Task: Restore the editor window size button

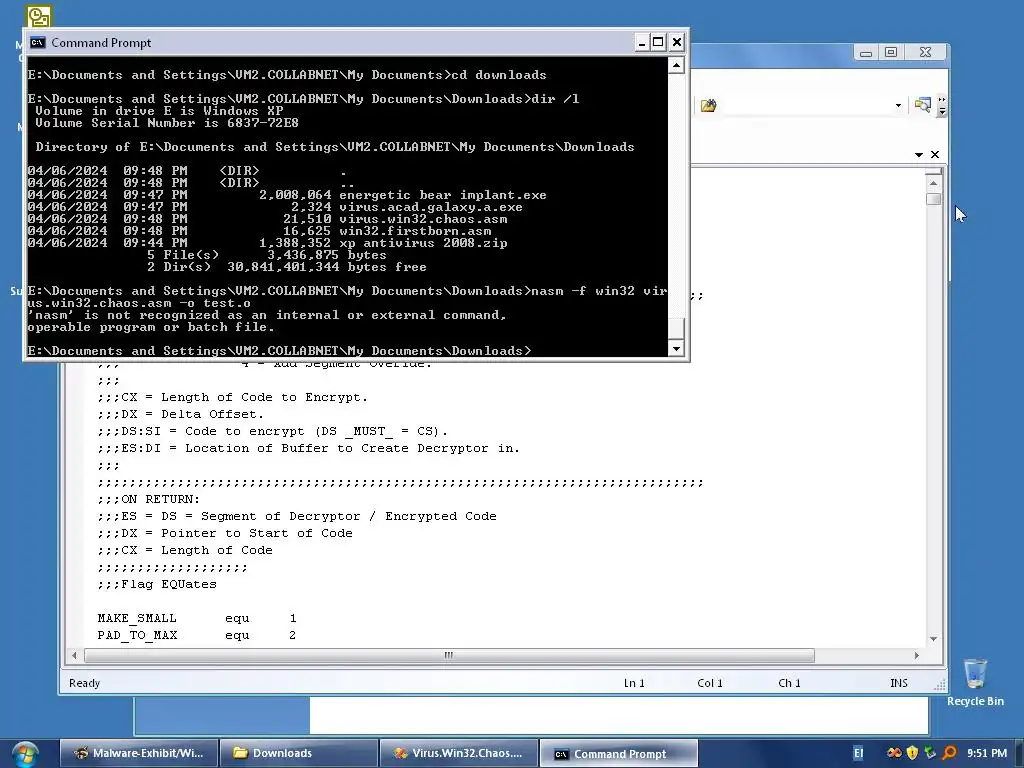Action: point(891,52)
